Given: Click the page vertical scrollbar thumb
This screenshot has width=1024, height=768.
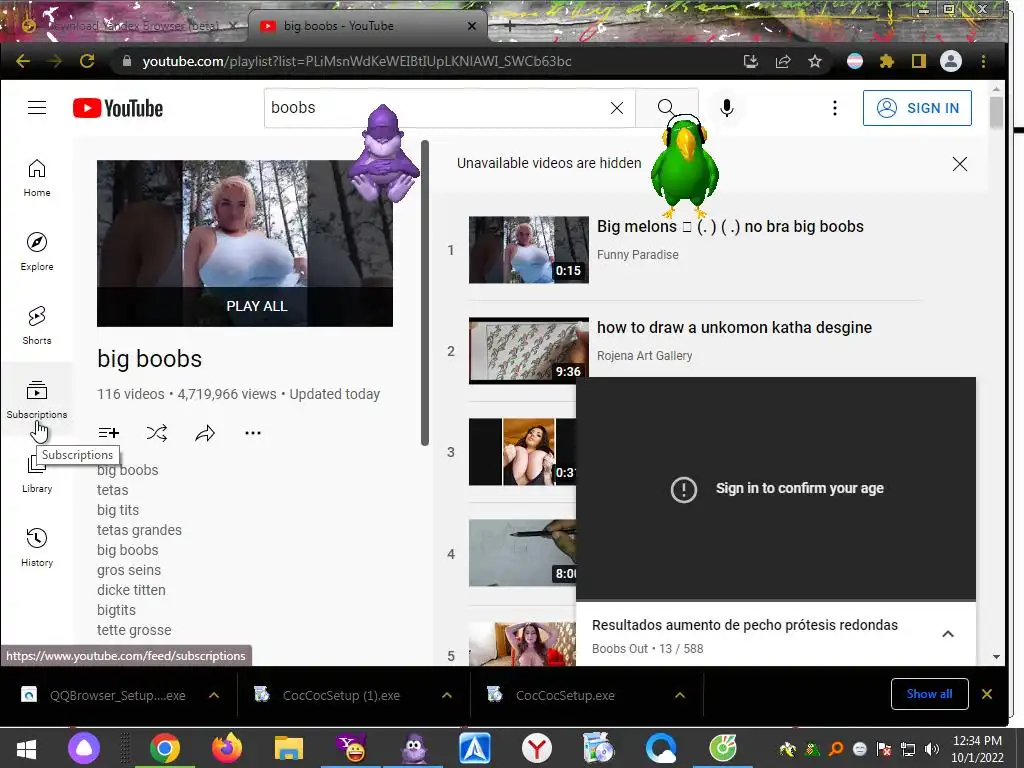Looking at the screenshot, I should click(x=996, y=112).
